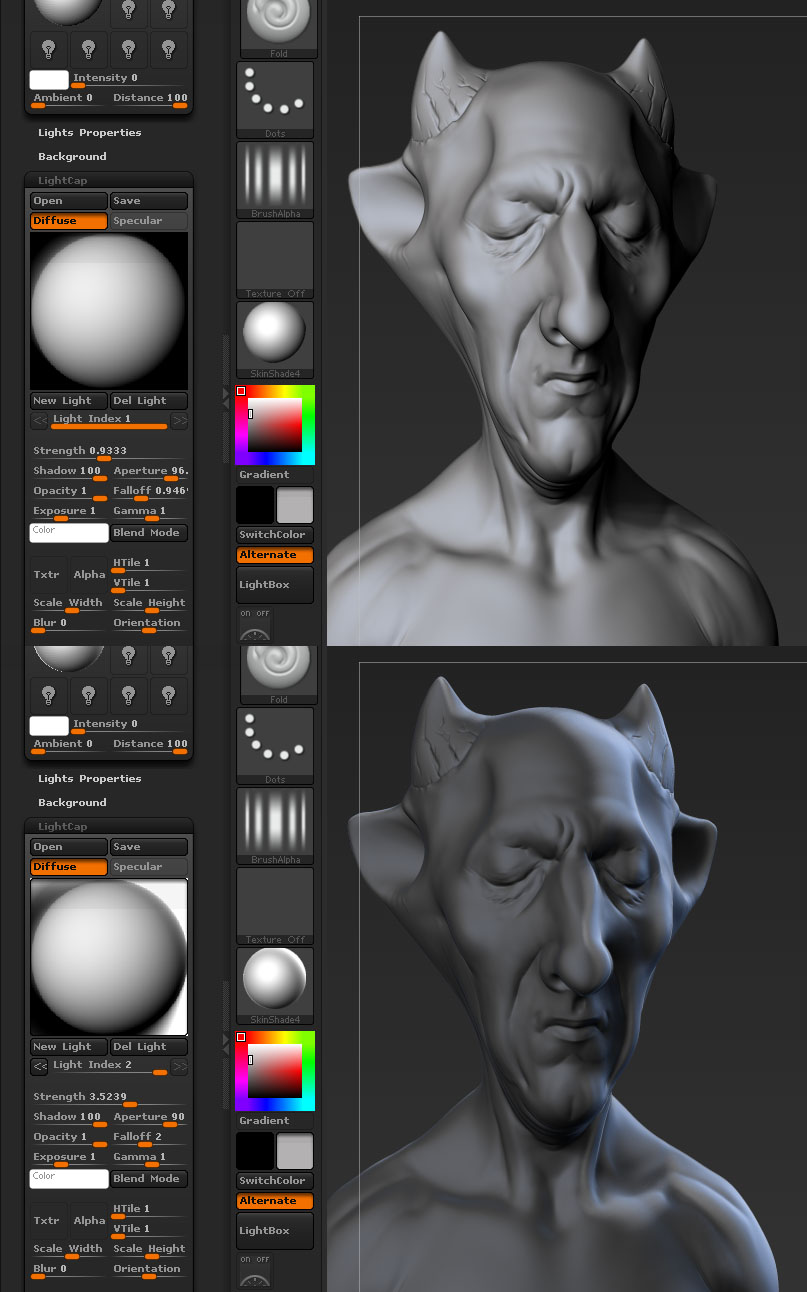Adjust Strength 0.9333 slider

pyautogui.click(x=109, y=452)
